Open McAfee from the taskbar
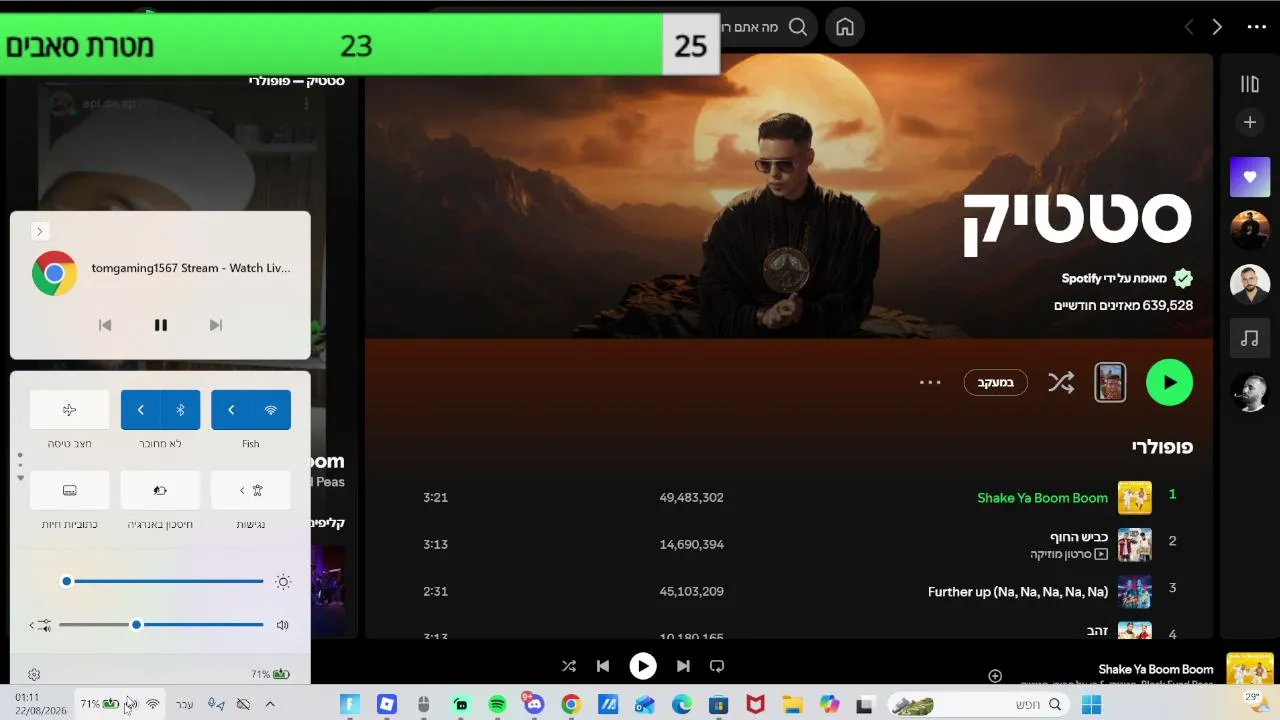Image resolution: width=1280 pixels, height=720 pixels. 755,705
